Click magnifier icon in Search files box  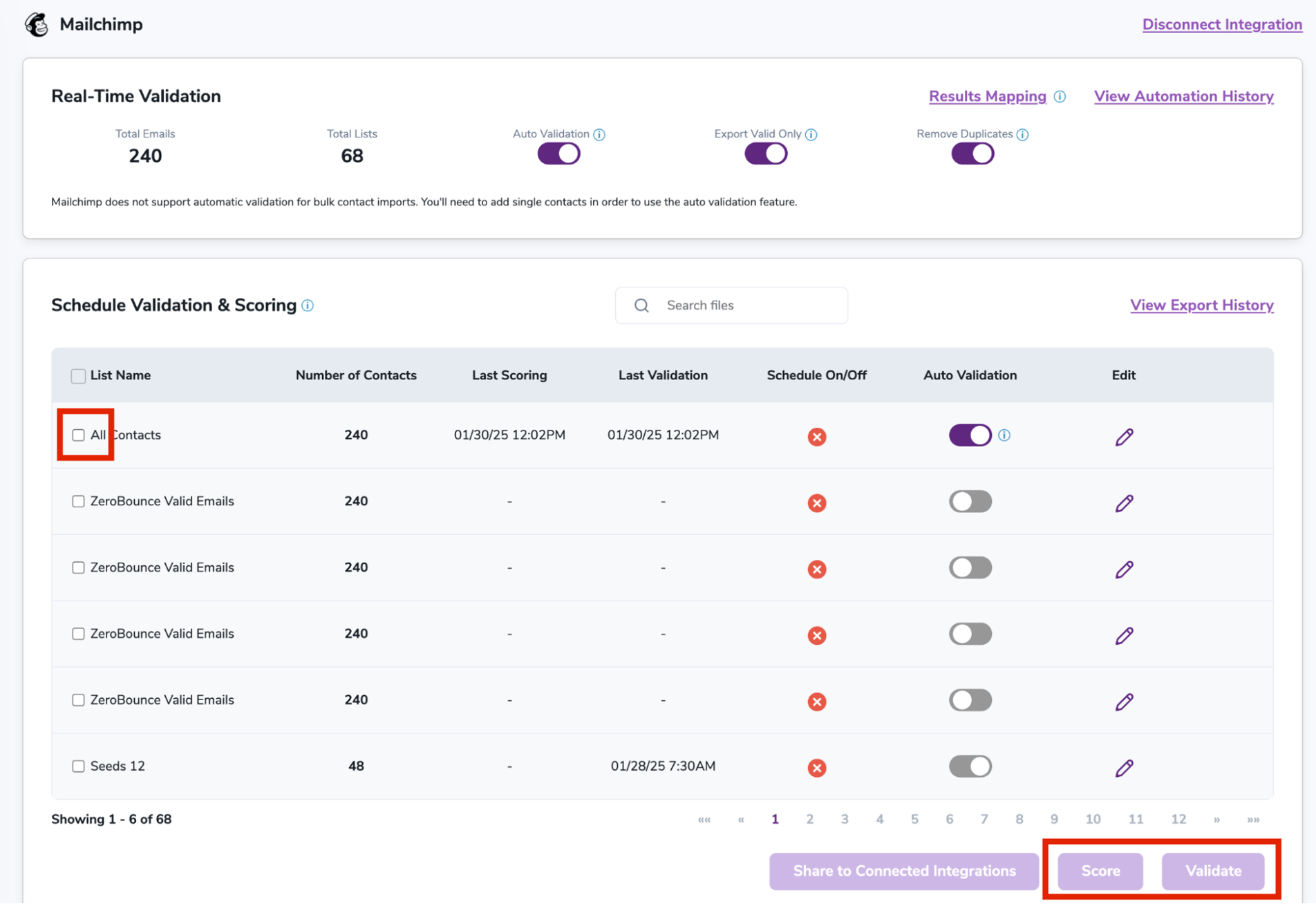[641, 305]
